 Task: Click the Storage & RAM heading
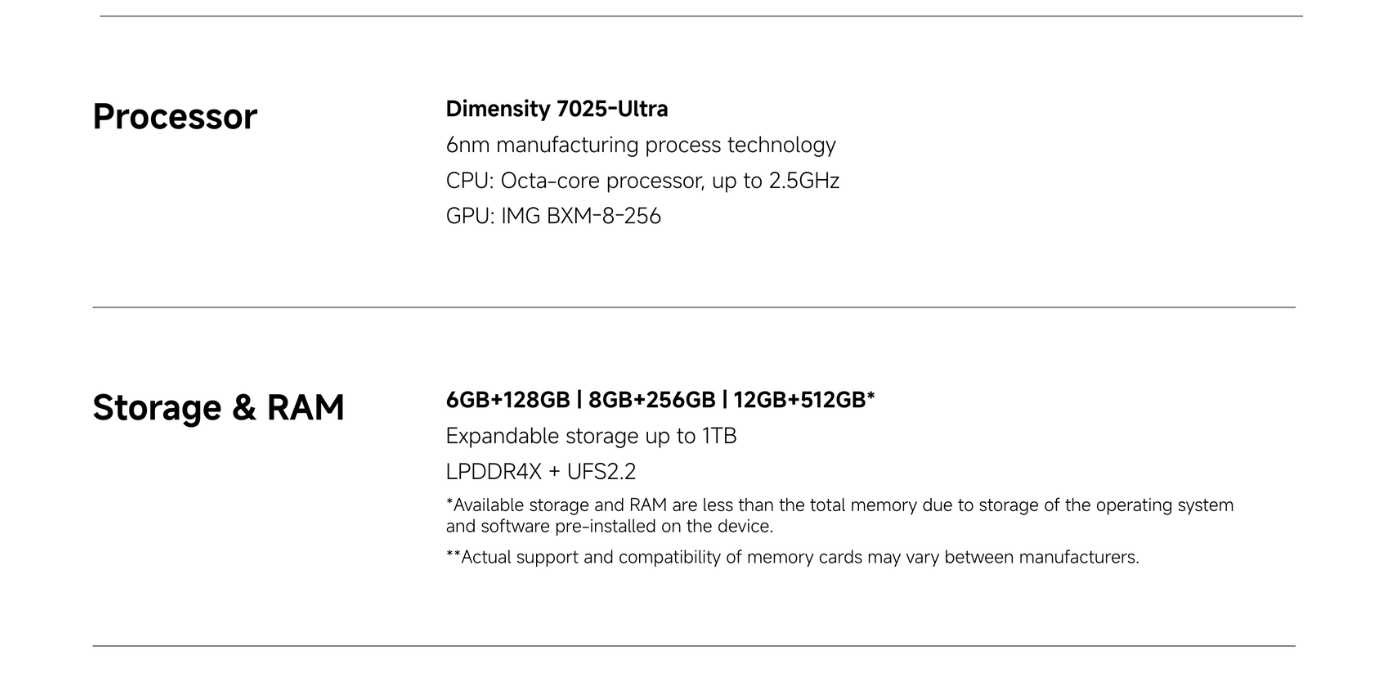click(x=219, y=408)
